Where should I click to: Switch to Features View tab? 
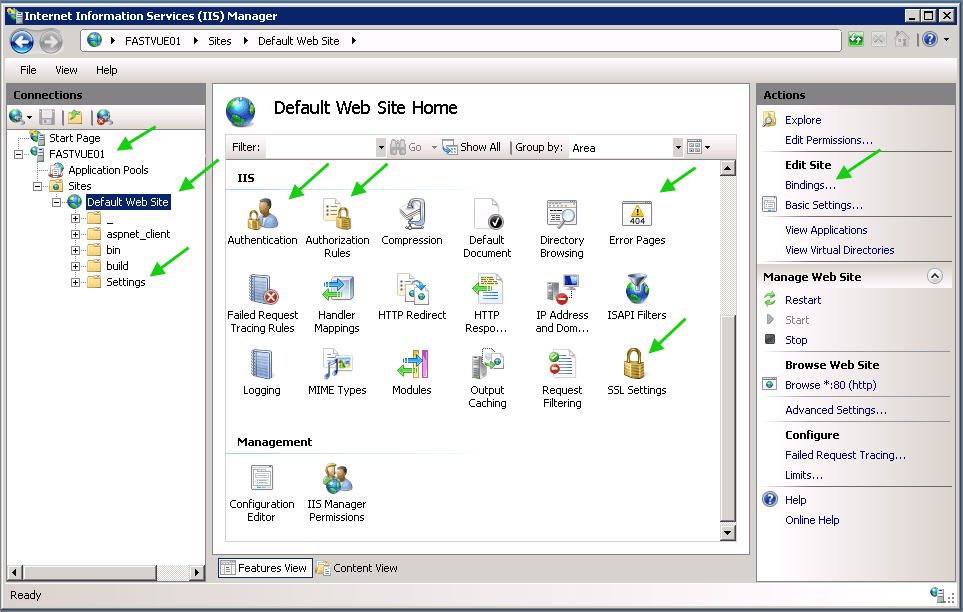coord(265,568)
